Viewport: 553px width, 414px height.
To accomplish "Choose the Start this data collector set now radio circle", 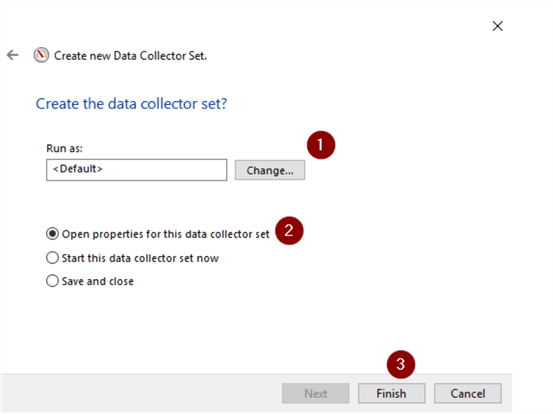I will tap(52, 258).
